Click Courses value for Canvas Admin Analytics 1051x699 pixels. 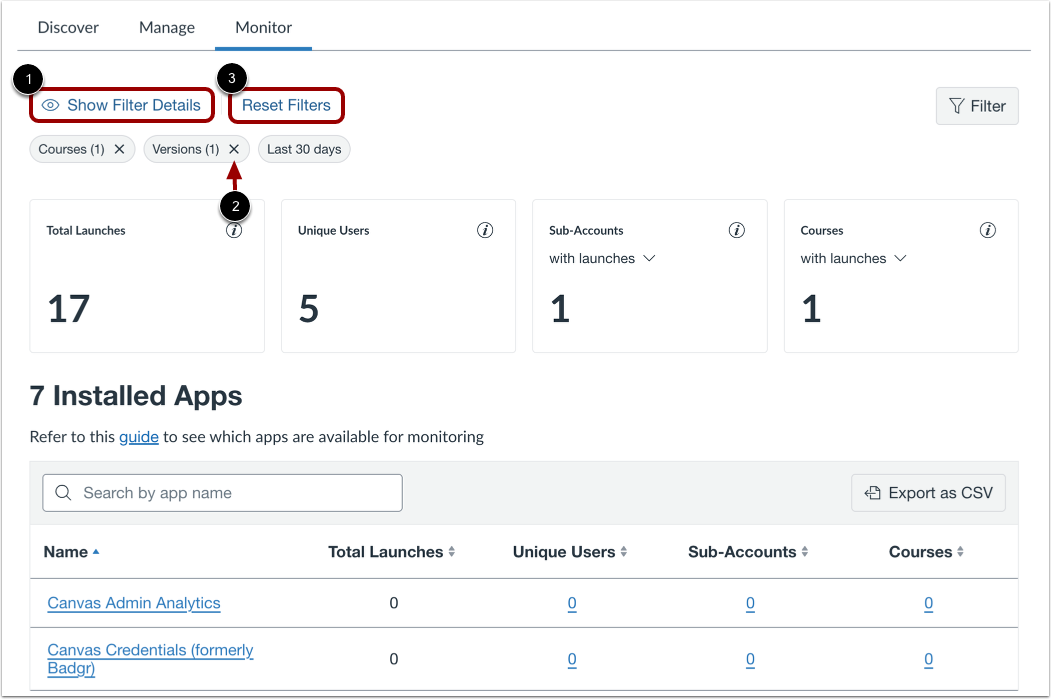click(x=928, y=603)
